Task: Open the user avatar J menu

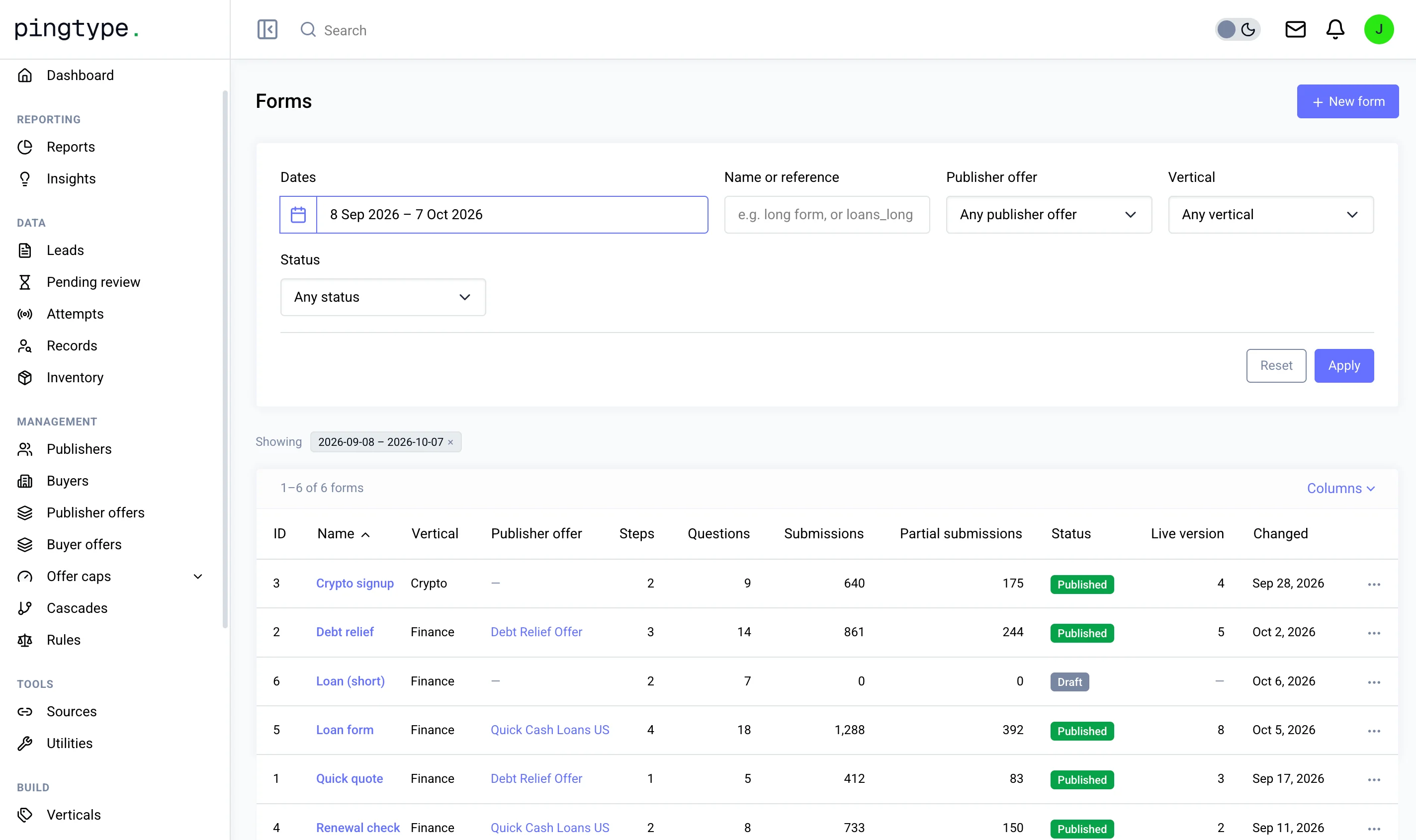Action: point(1379,29)
